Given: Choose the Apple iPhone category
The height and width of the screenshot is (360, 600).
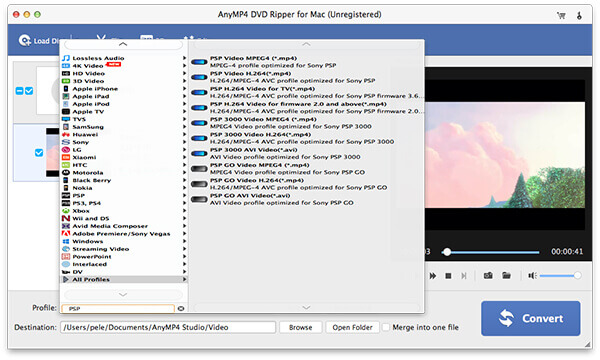Looking at the screenshot, I should pos(124,89).
